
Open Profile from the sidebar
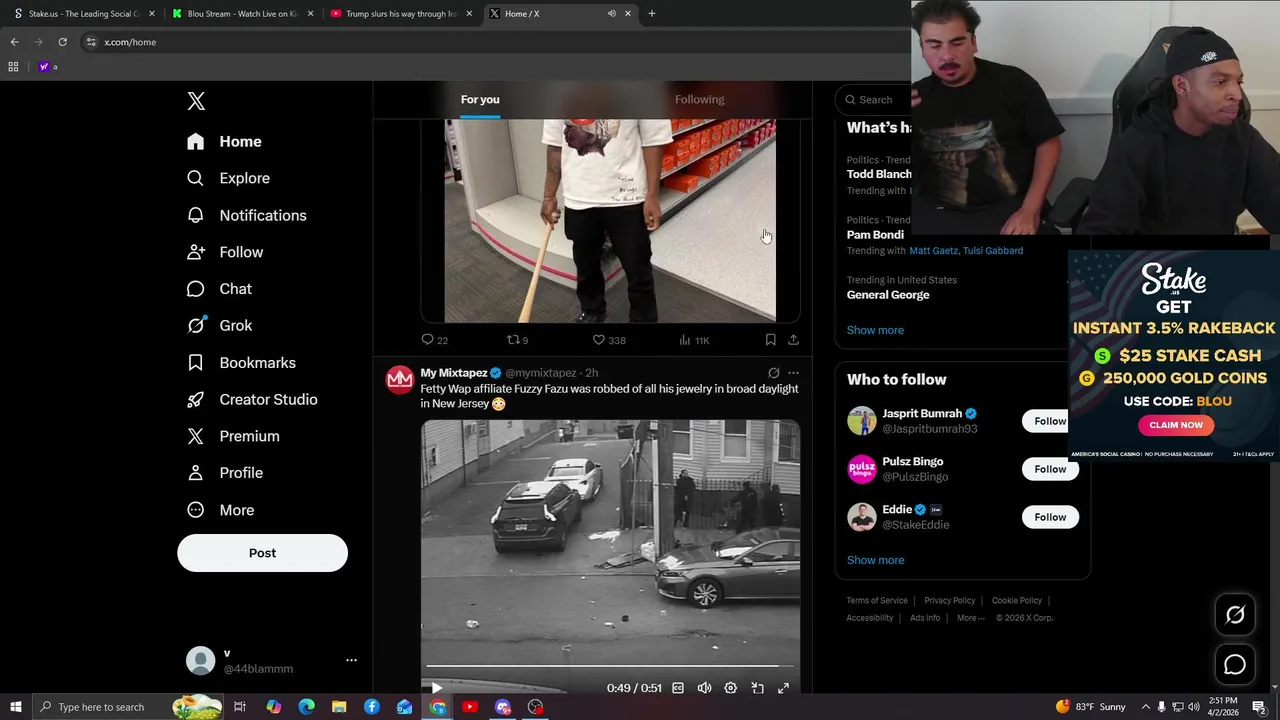(225, 473)
